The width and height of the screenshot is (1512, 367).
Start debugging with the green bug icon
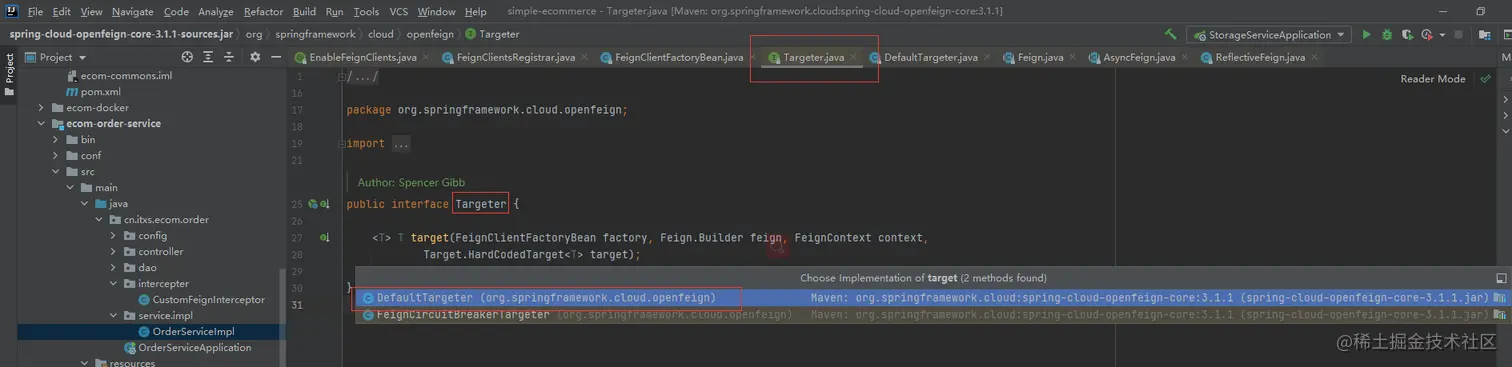[1387, 34]
